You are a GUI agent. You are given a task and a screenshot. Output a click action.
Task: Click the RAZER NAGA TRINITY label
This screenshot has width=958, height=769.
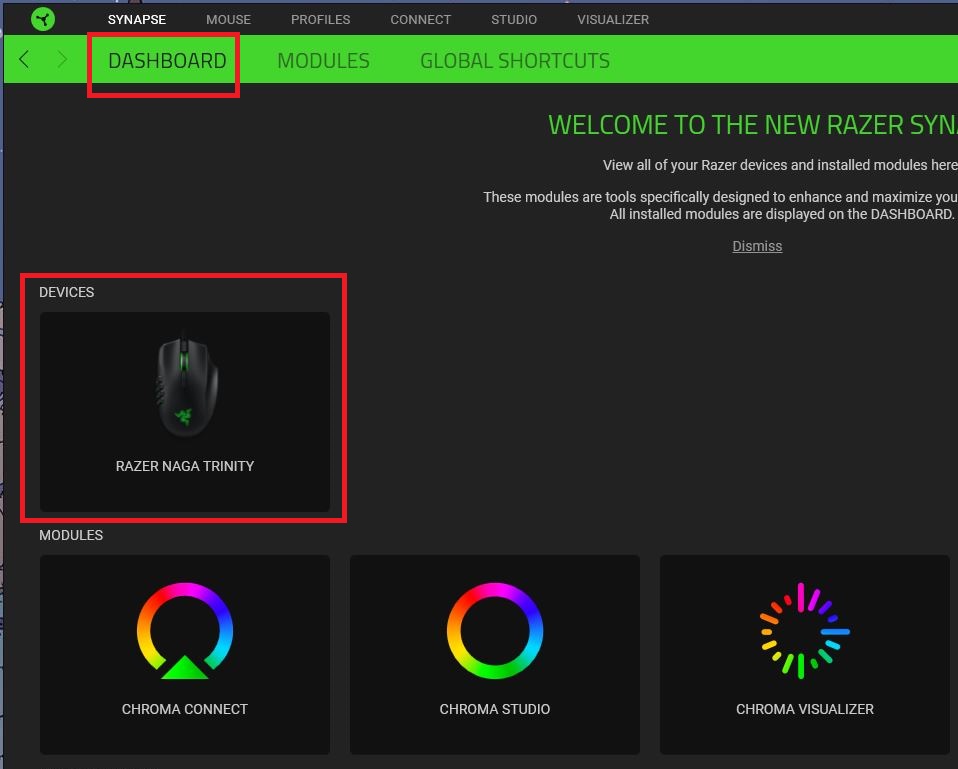pos(185,466)
